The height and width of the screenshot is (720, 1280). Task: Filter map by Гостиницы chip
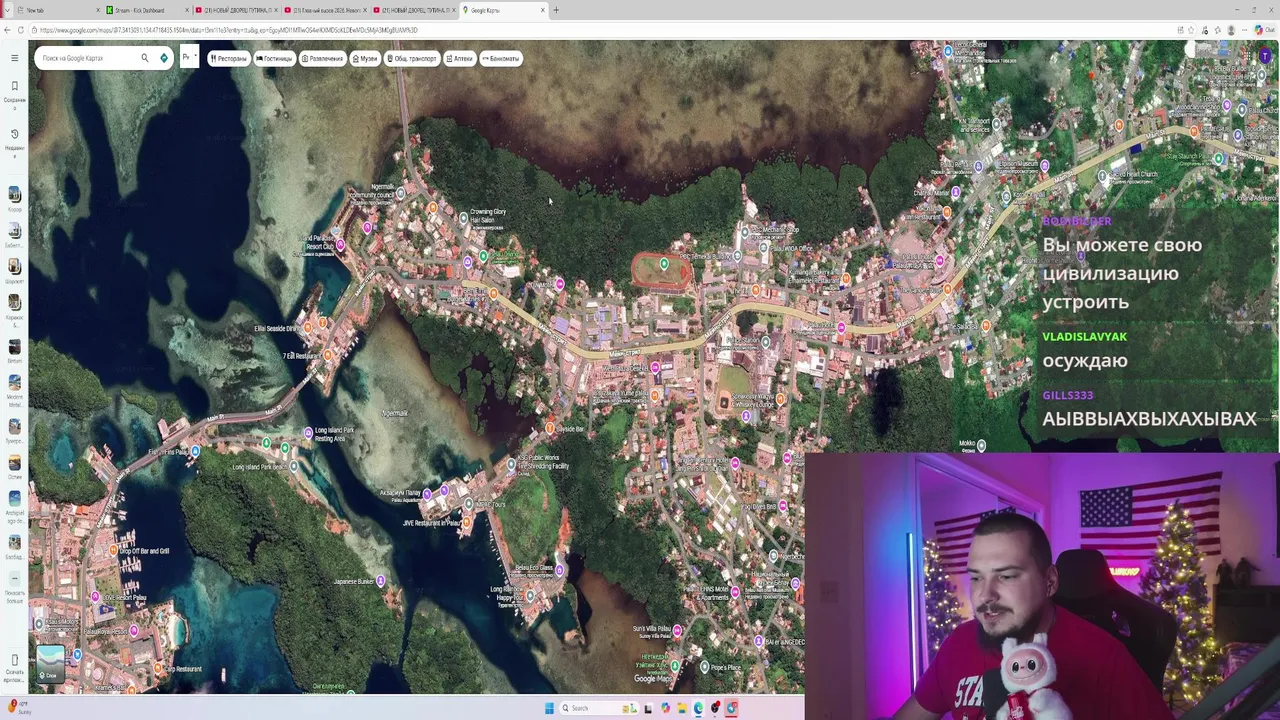pyautogui.click(x=274, y=58)
